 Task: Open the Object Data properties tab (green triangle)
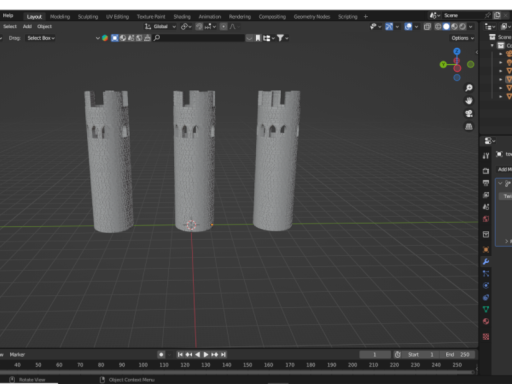(486, 309)
